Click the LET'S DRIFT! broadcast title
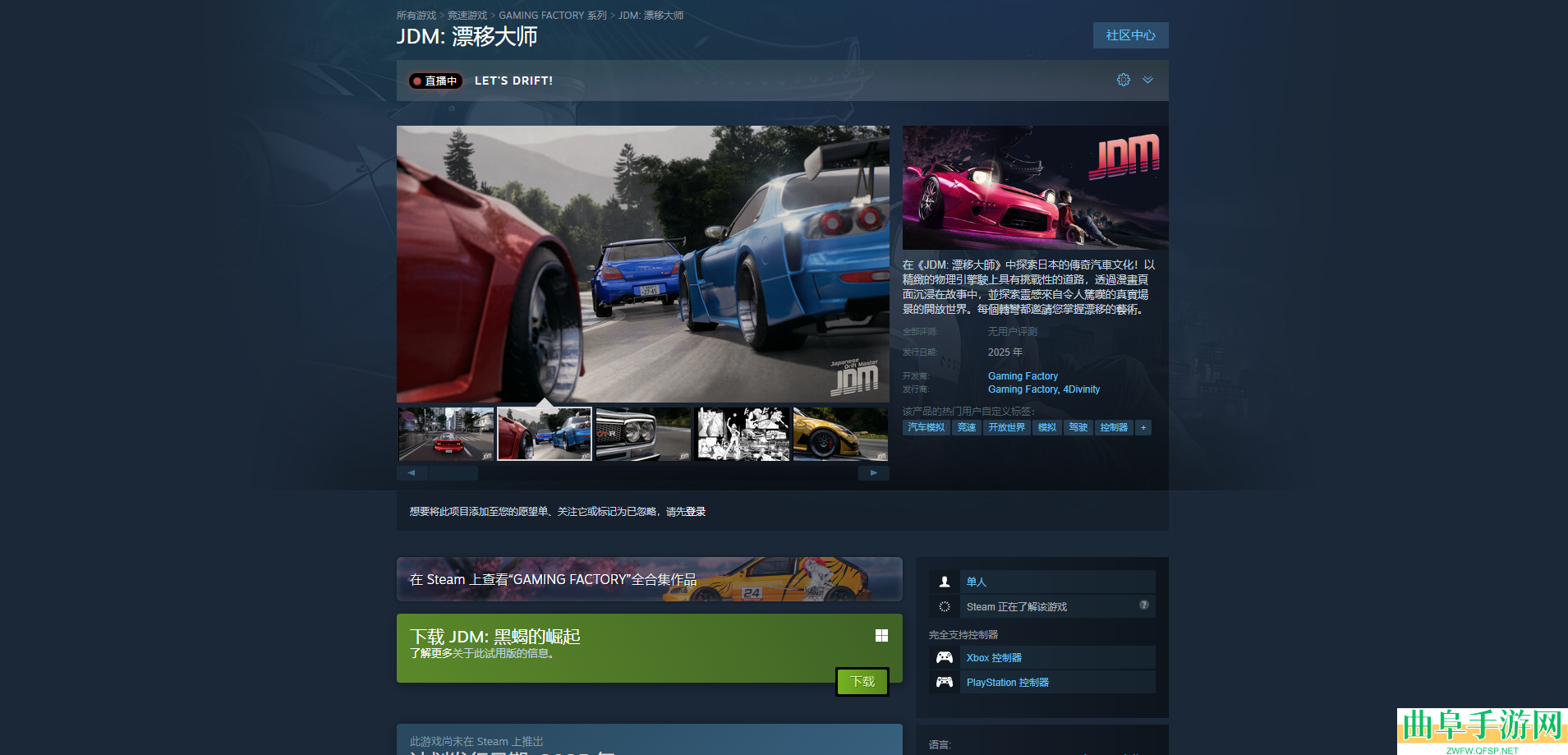The width and height of the screenshot is (1568, 755). pos(513,81)
